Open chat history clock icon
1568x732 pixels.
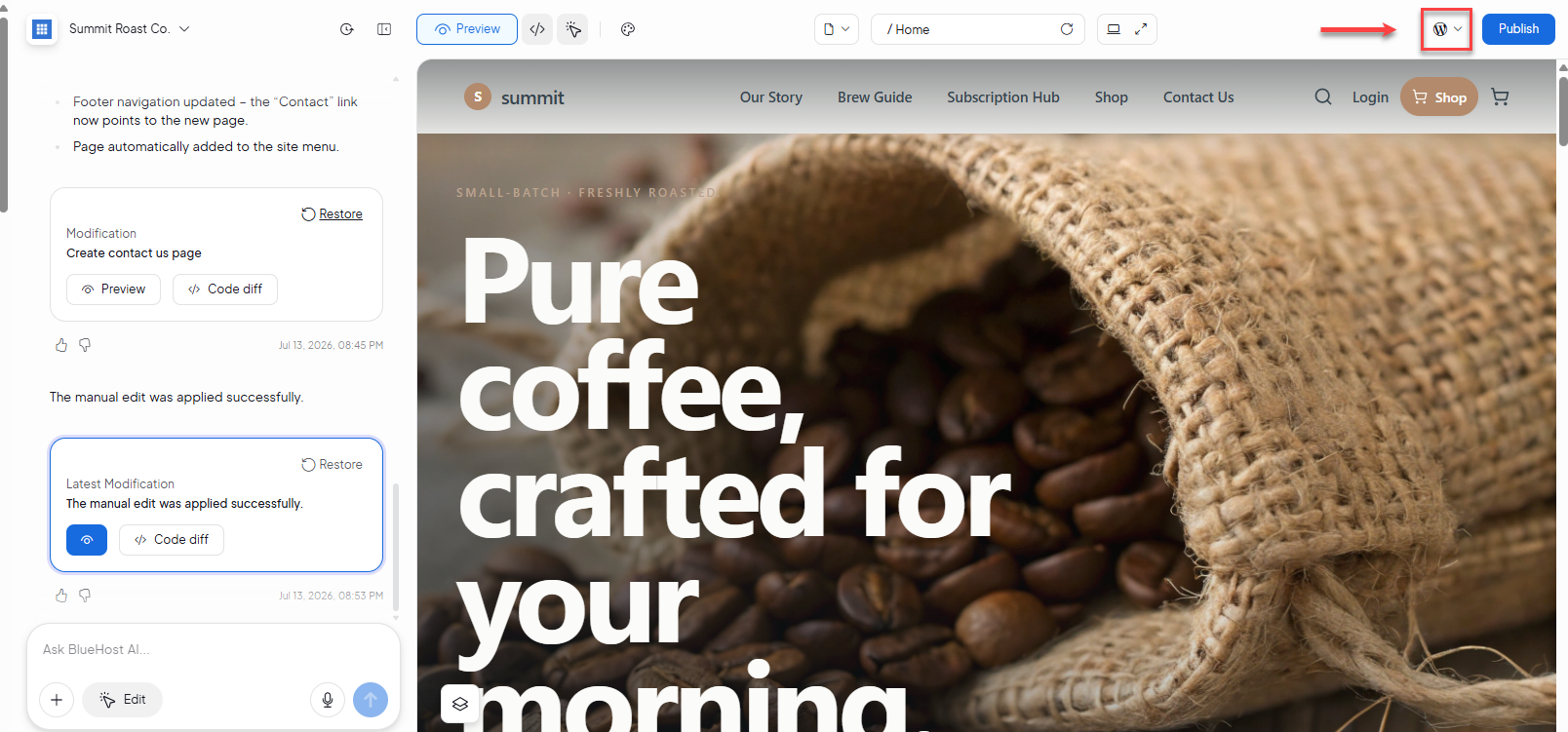click(346, 29)
